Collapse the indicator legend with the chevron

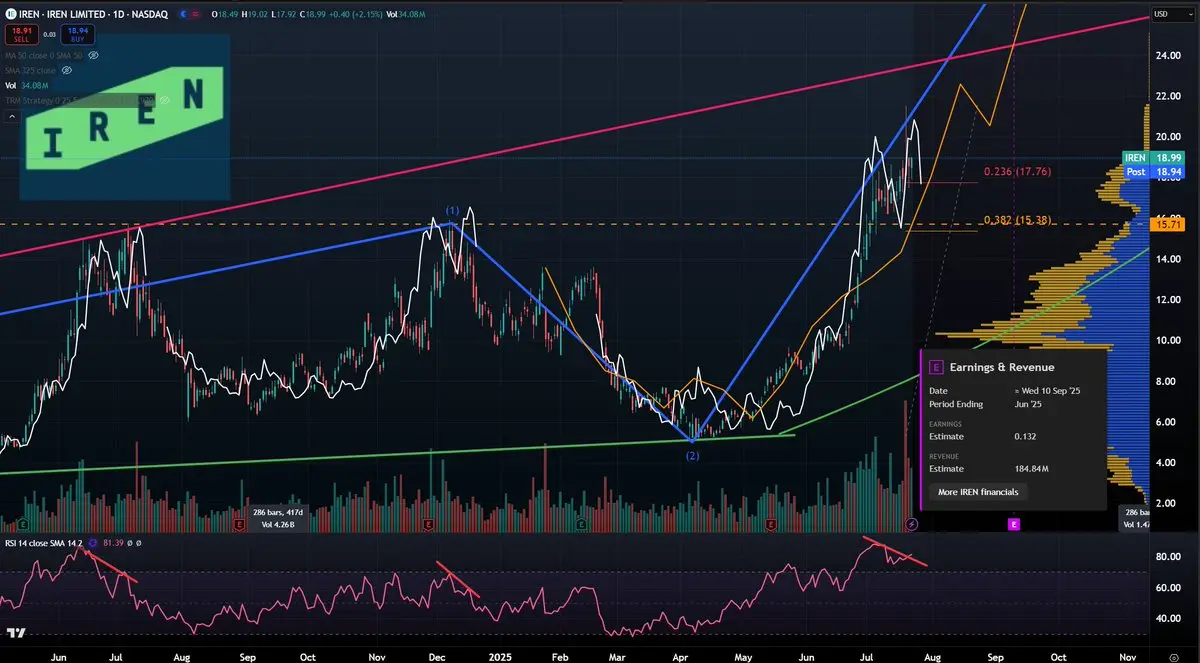pyautogui.click(x=12, y=116)
